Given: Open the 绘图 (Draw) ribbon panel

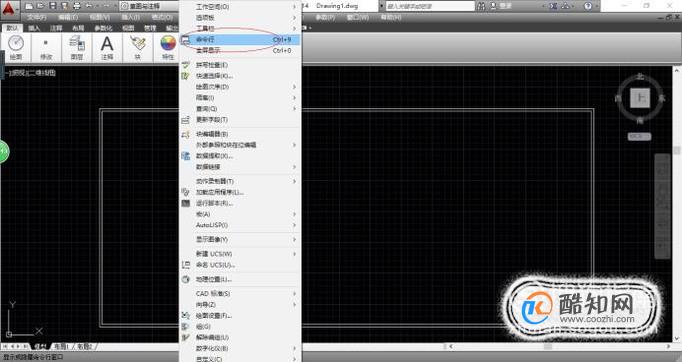Looking at the screenshot, I should point(16,47).
